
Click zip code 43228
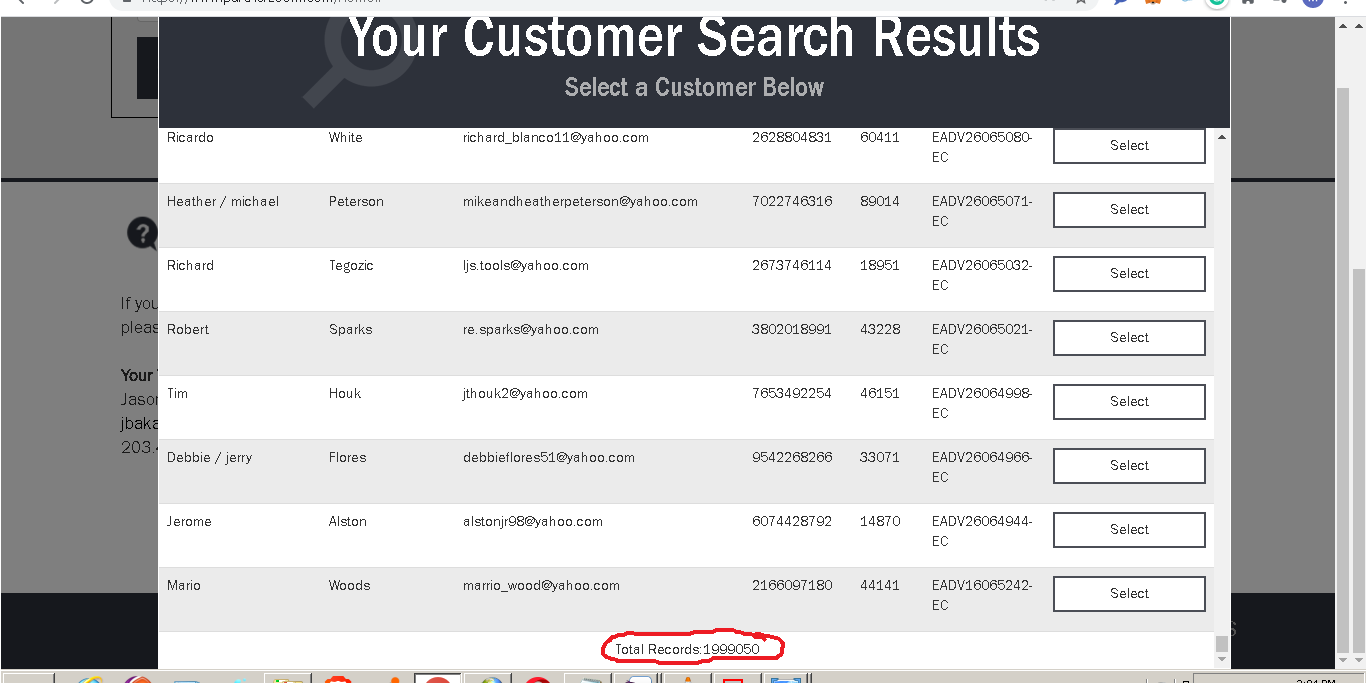(880, 330)
